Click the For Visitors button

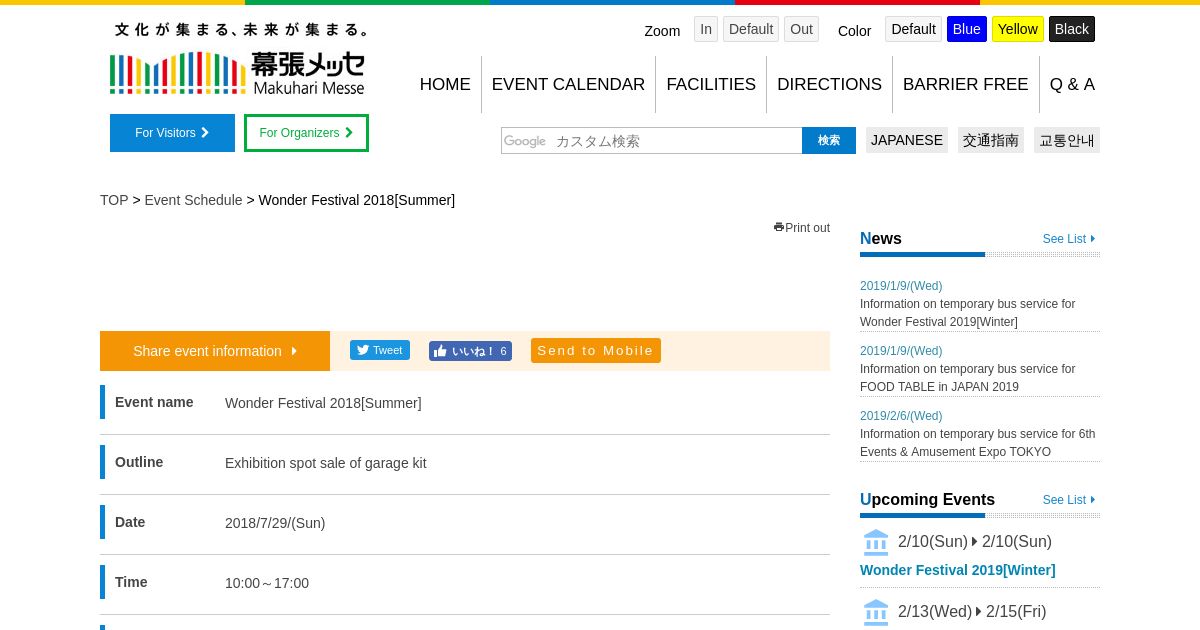tap(172, 133)
